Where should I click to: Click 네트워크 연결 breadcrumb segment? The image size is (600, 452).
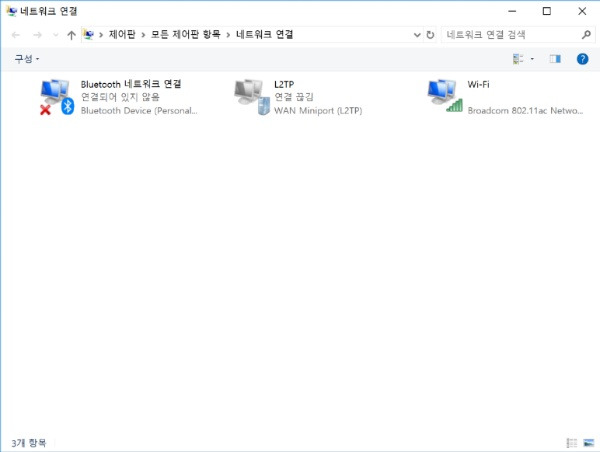coord(264,34)
